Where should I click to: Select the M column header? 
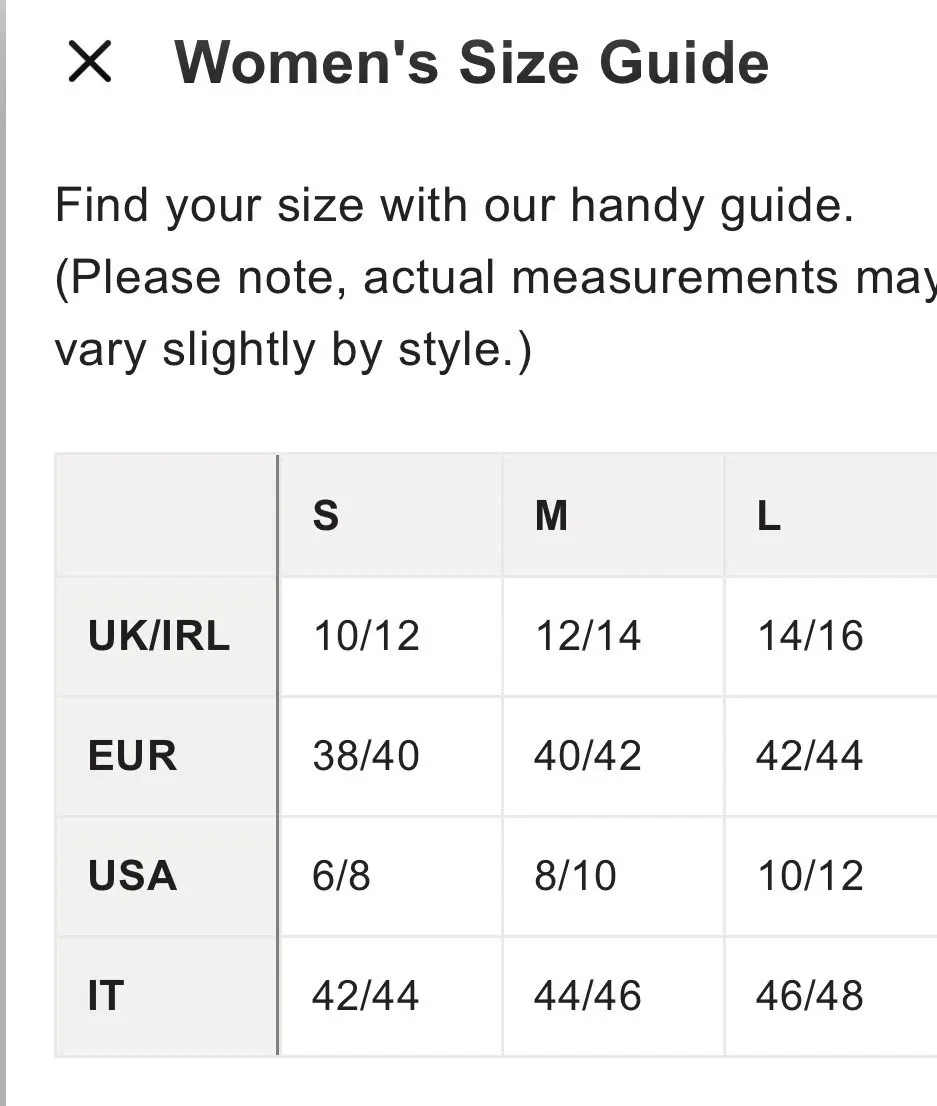tap(551, 516)
